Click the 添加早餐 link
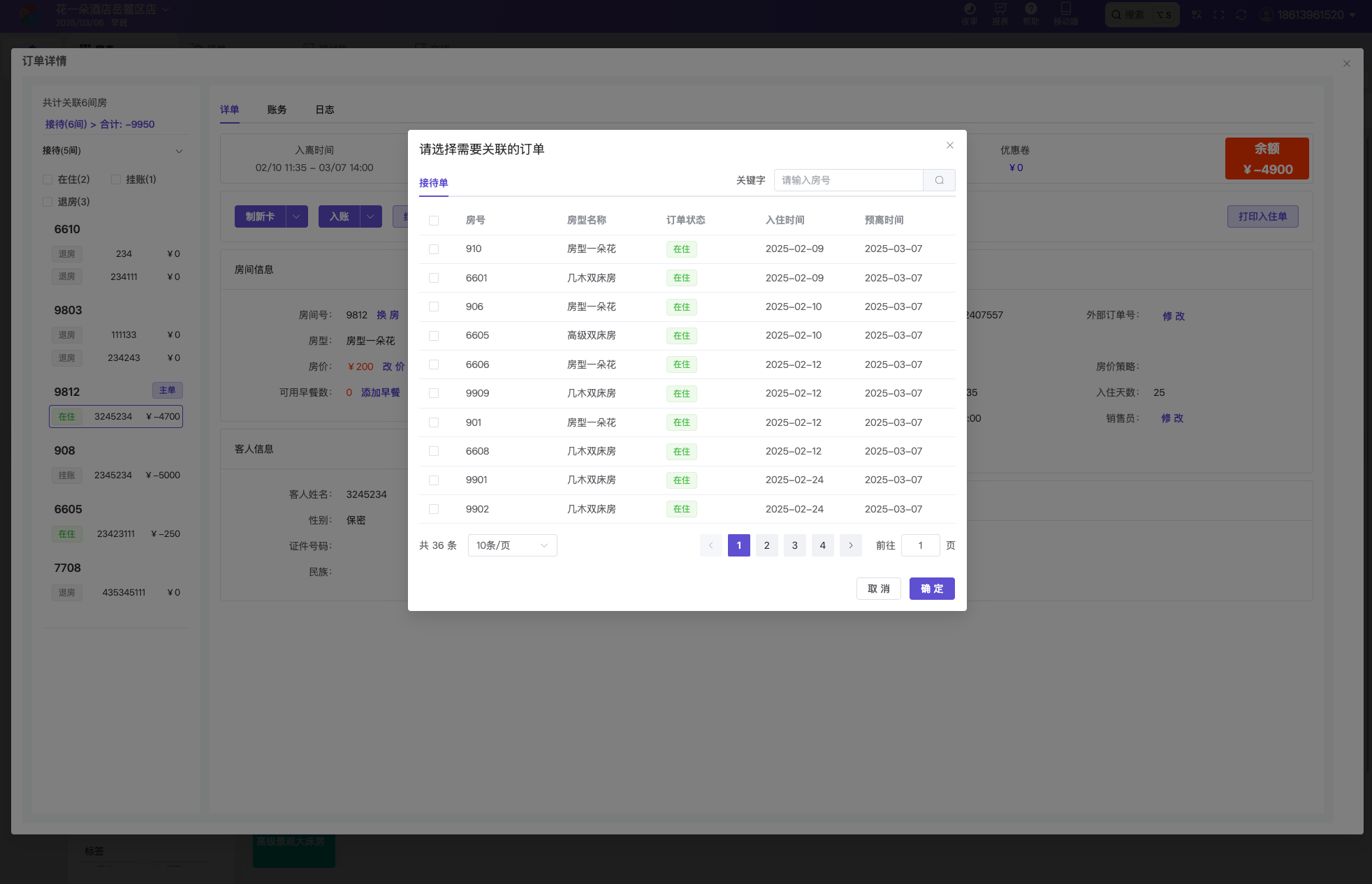Screen dimensions: 1372x884 coord(381,392)
